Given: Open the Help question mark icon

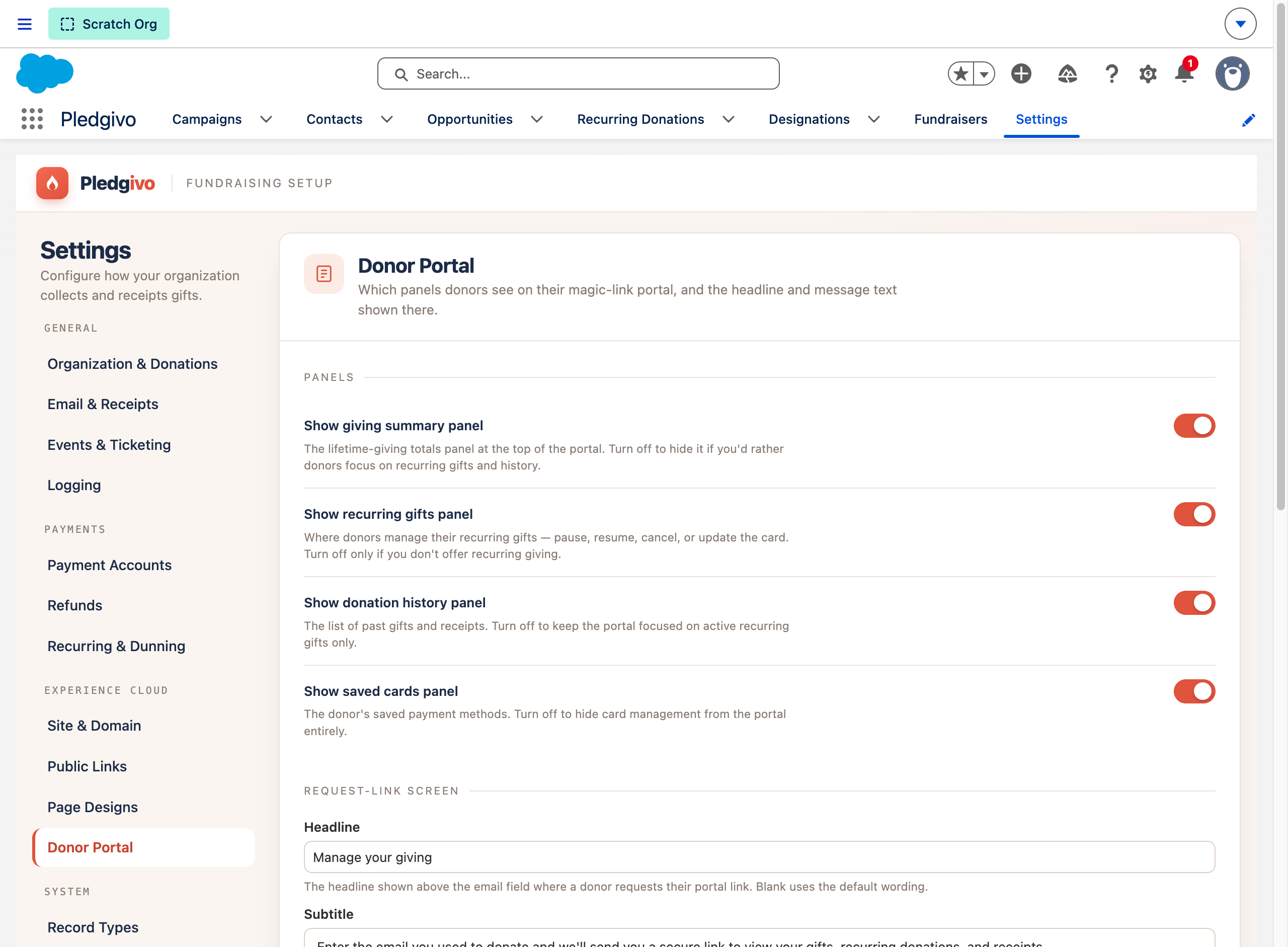Looking at the screenshot, I should coord(1111,73).
